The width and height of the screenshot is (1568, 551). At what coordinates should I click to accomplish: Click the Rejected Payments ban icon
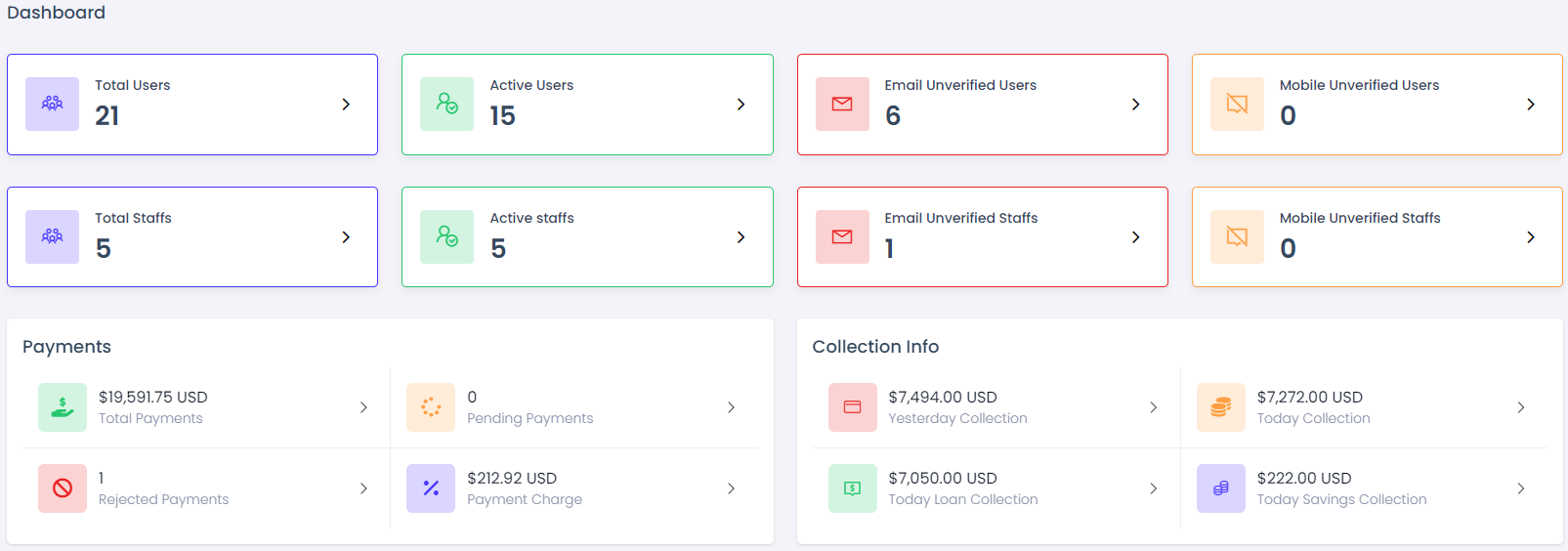pyautogui.click(x=63, y=488)
